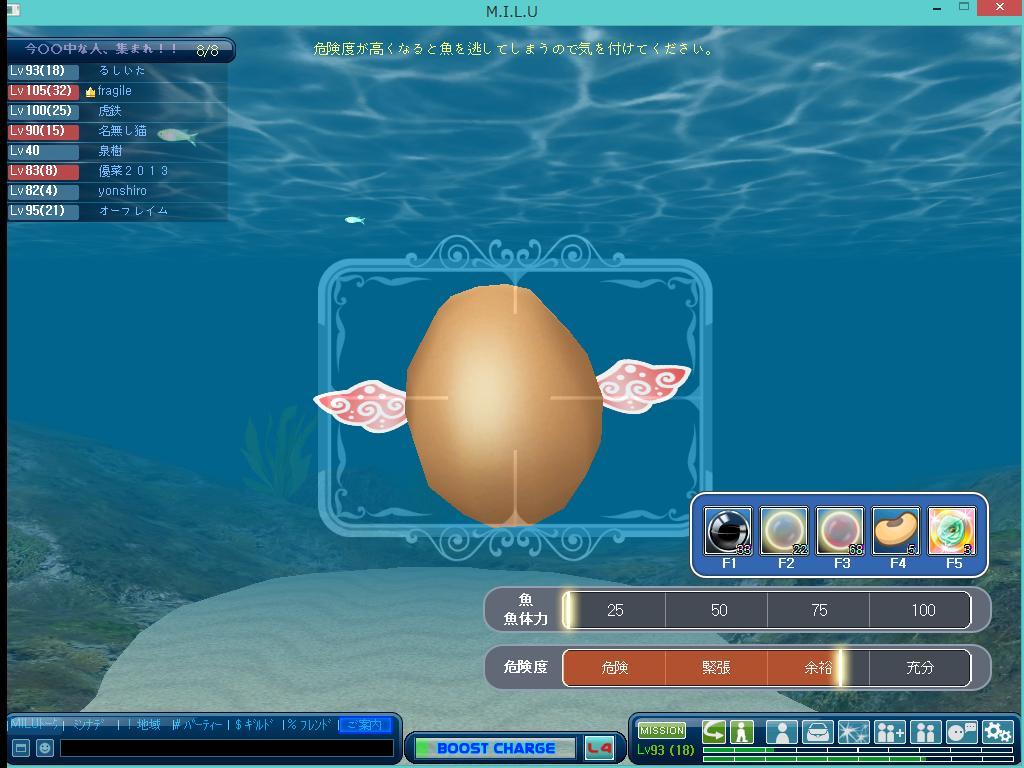
Task: Use the F2 blue bubble item
Action: click(784, 531)
